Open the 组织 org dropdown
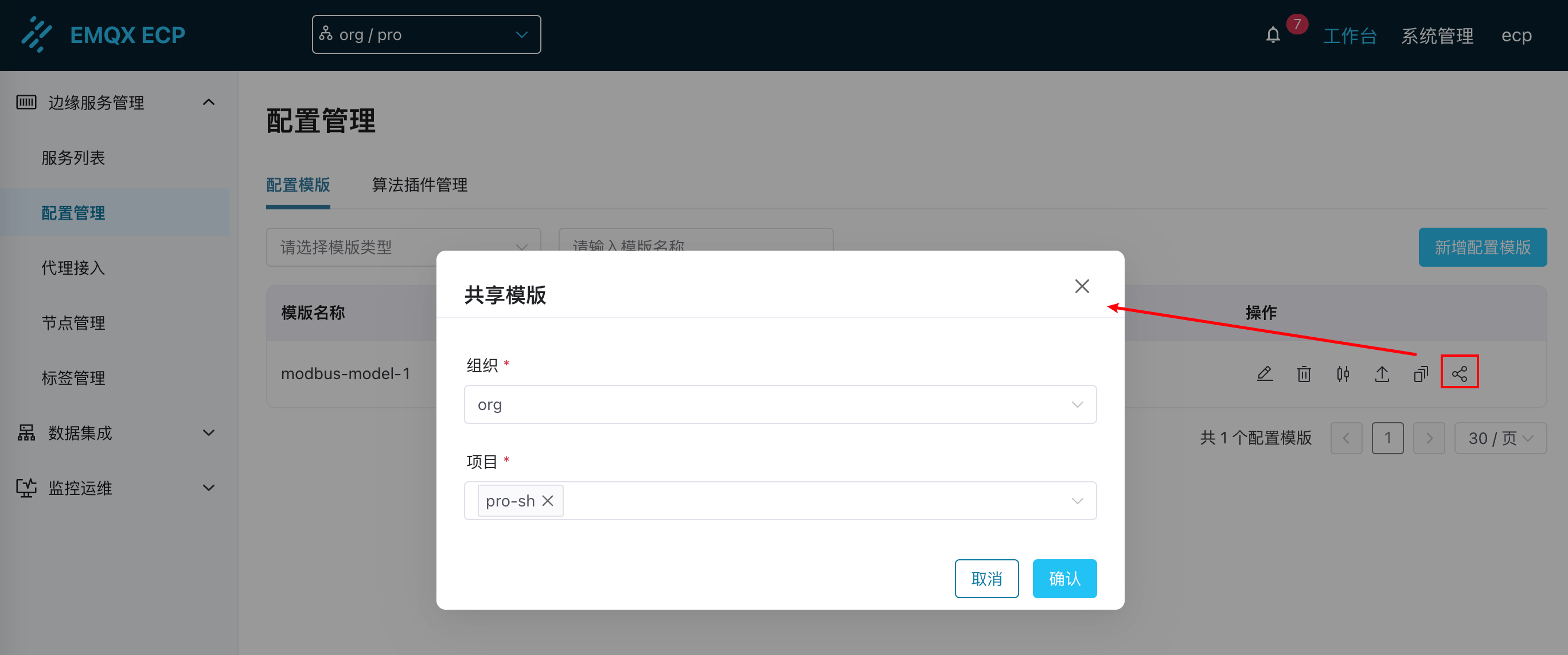 pyautogui.click(x=780, y=404)
